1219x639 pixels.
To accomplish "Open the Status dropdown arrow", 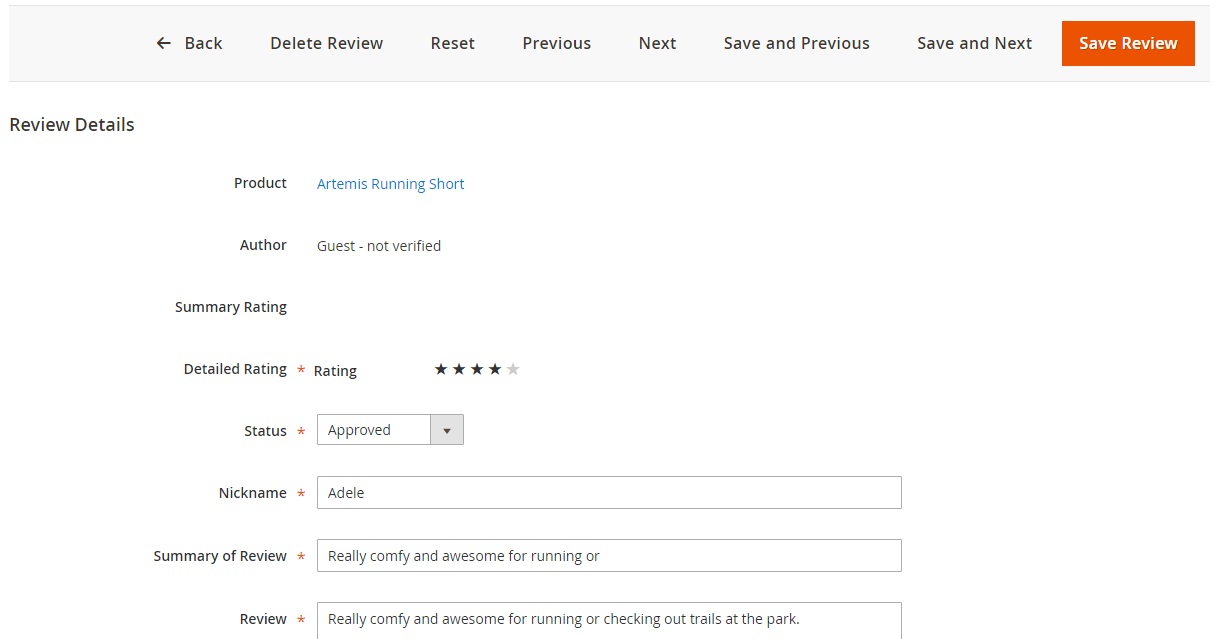I will pyautogui.click(x=447, y=430).
